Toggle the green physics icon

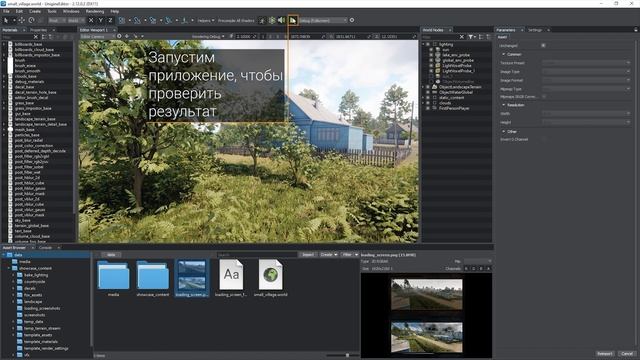pos(272,20)
